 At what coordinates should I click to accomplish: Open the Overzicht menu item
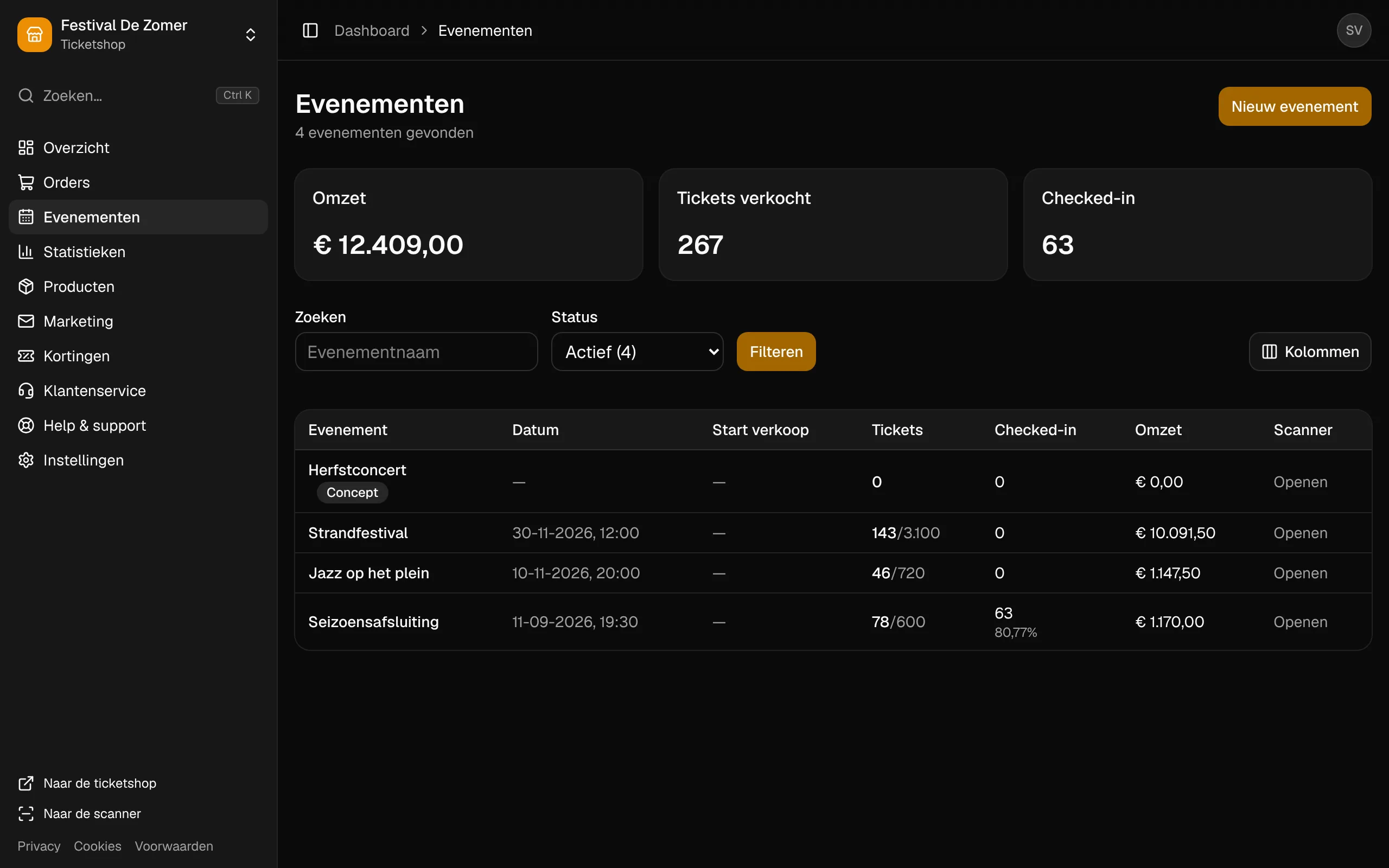(138, 148)
